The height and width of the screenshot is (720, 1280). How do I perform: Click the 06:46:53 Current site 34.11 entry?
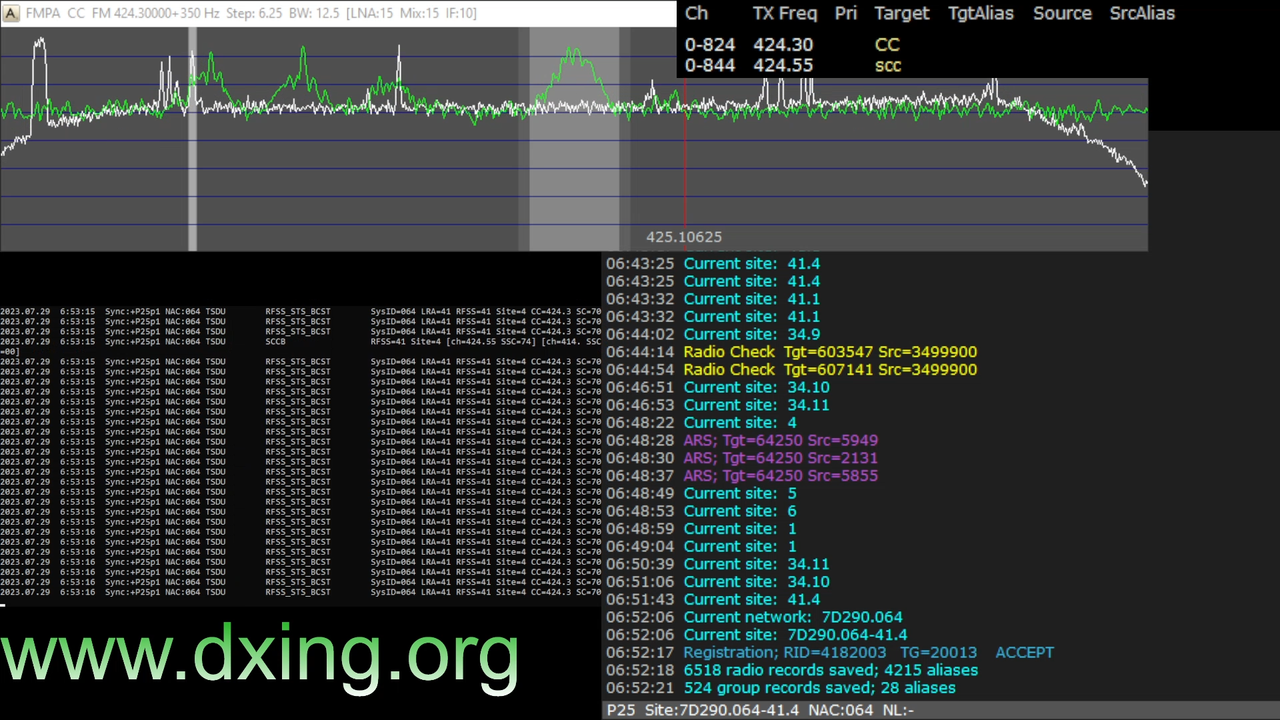coord(717,405)
